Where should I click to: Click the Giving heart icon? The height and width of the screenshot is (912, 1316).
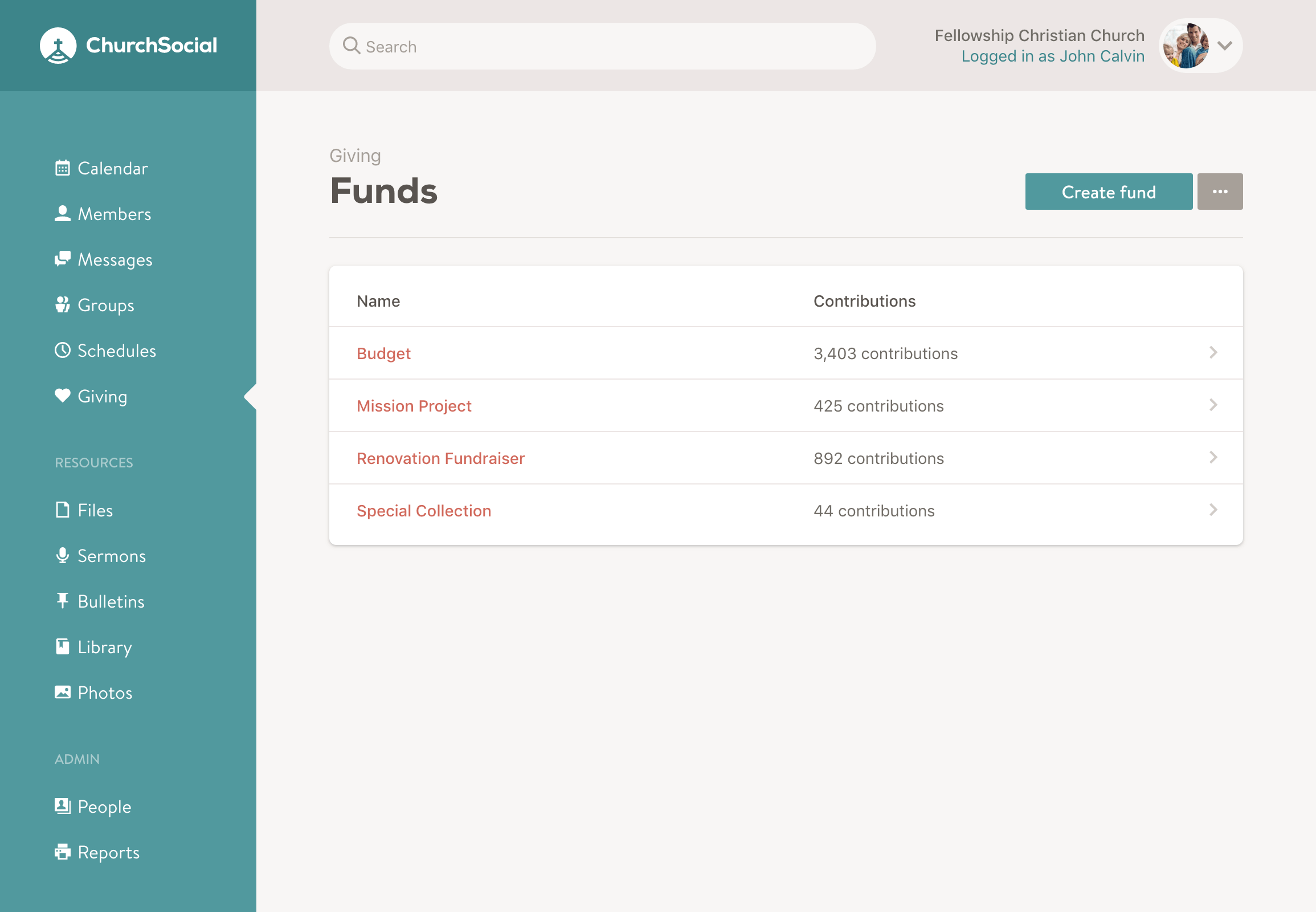[x=62, y=396]
